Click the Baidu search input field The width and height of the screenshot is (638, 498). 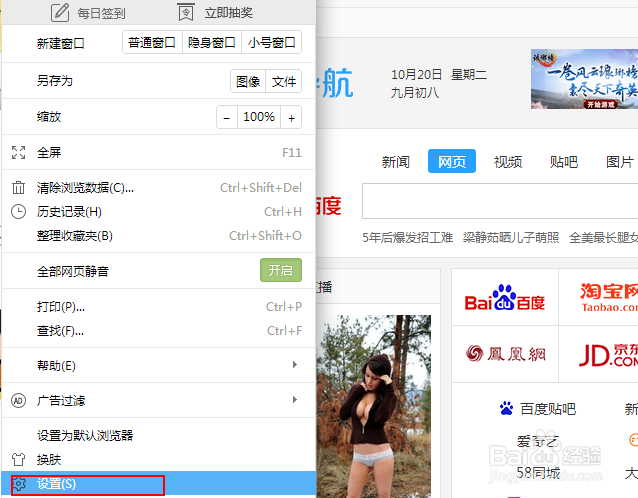point(500,201)
